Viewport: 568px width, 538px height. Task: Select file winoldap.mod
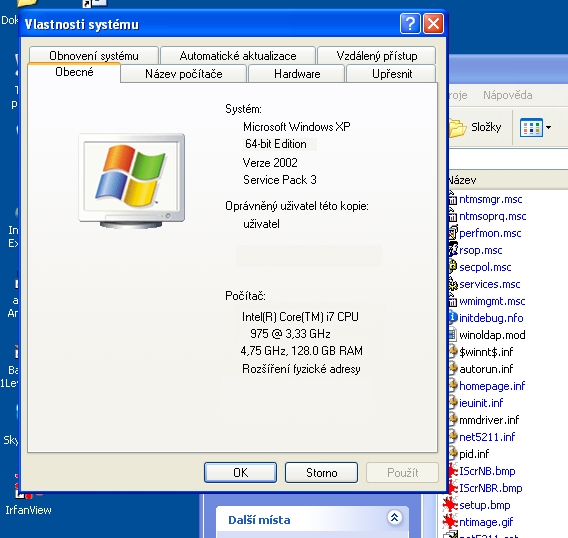[x=492, y=335]
